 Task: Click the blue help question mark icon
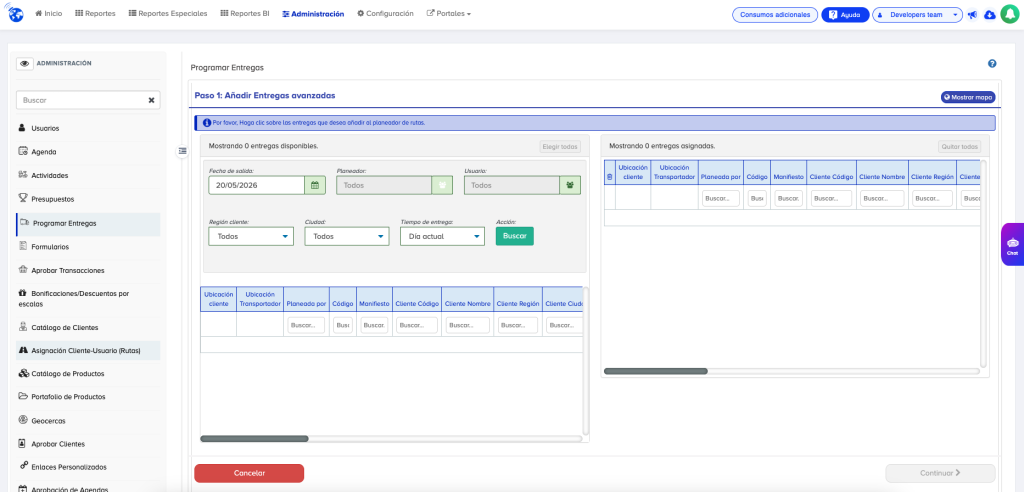click(992, 63)
